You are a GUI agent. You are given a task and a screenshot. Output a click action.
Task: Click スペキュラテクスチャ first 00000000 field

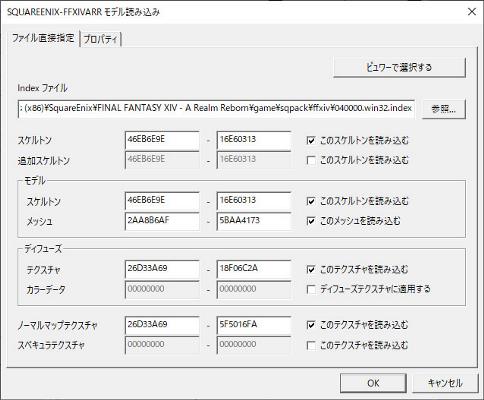pyautogui.click(x=162, y=345)
